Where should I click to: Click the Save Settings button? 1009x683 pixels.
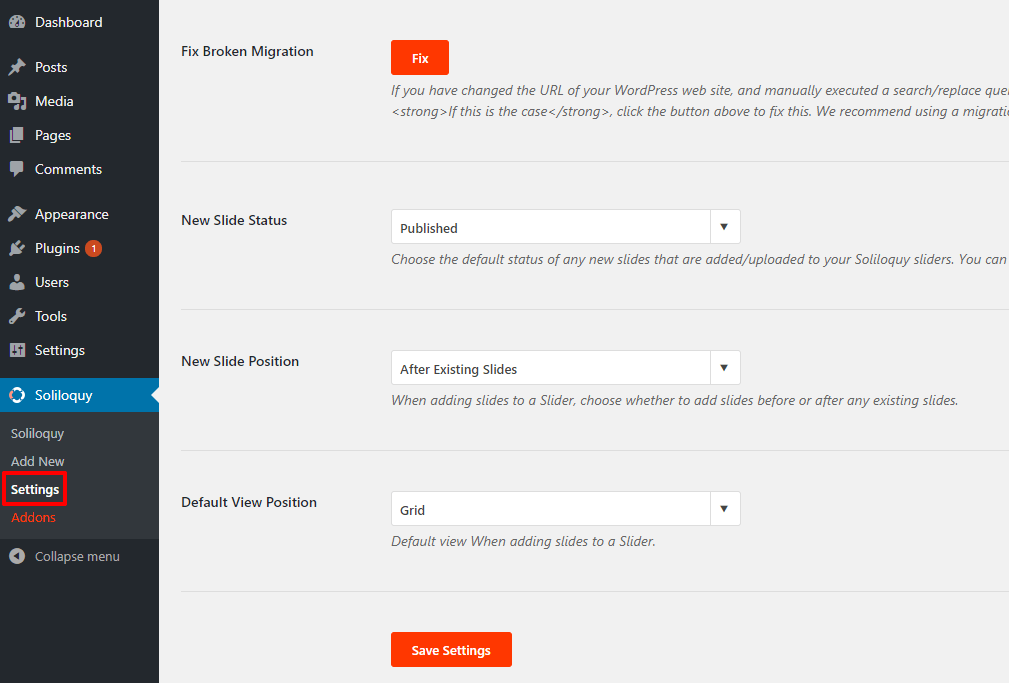coord(451,650)
